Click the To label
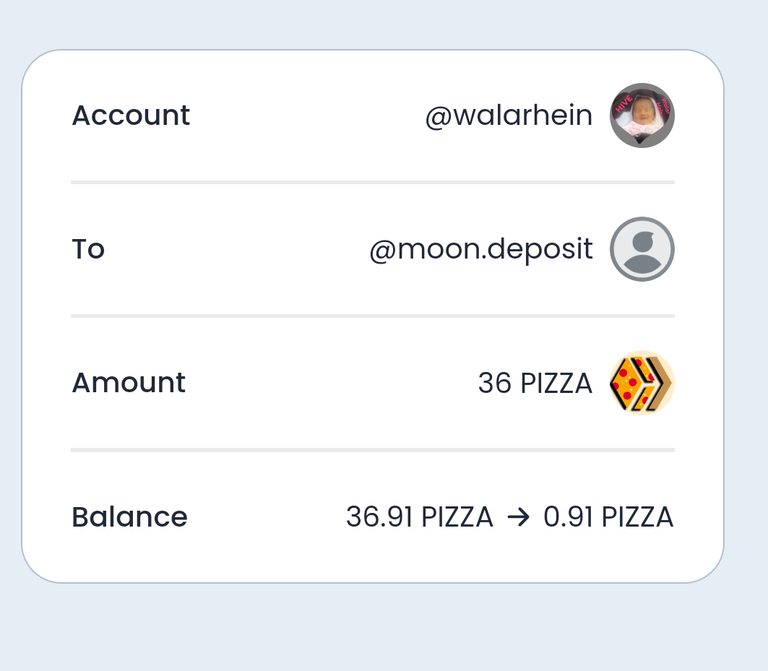Image resolution: width=768 pixels, height=671 pixels. (88, 249)
